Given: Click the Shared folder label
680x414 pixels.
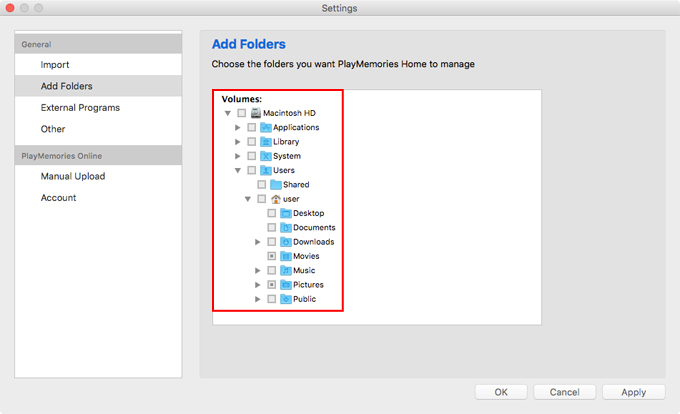Looking at the screenshot, I should [x=296, y=185].
